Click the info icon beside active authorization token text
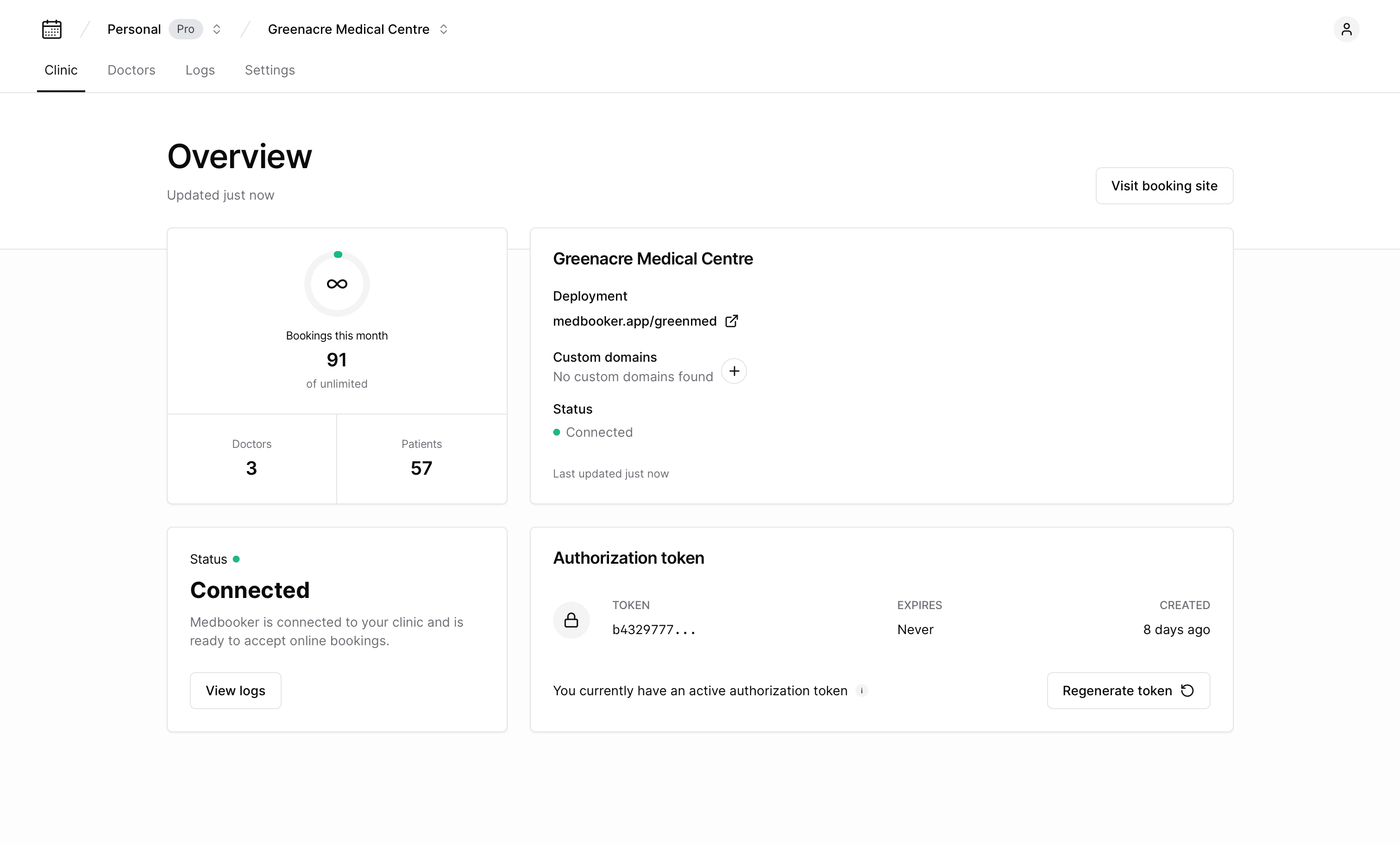 coord(861,691)
